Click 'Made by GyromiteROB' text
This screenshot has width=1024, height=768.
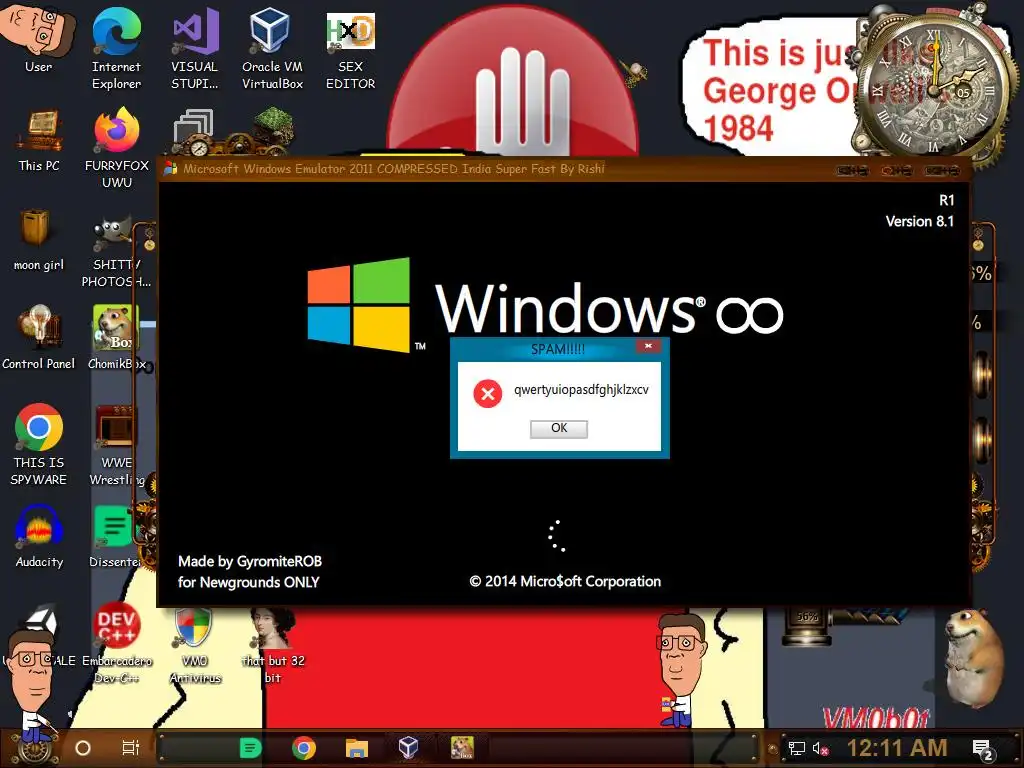(x=250, y=562)
